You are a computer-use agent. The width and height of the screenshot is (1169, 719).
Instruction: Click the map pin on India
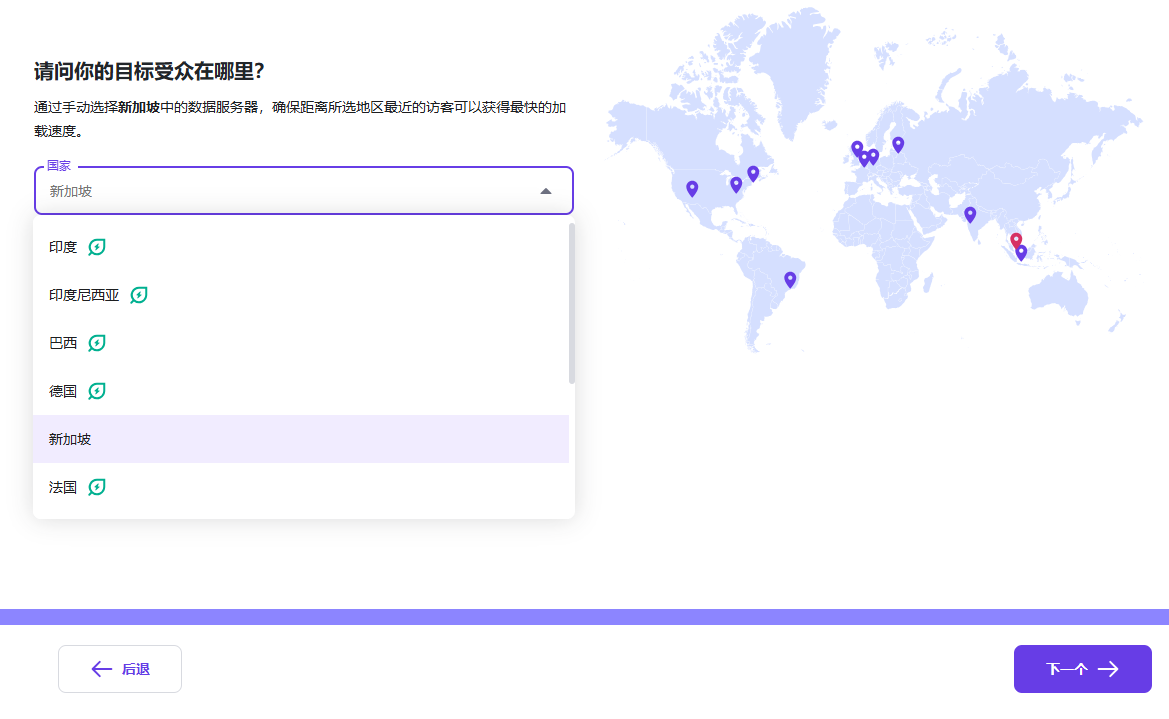[969, 214]
